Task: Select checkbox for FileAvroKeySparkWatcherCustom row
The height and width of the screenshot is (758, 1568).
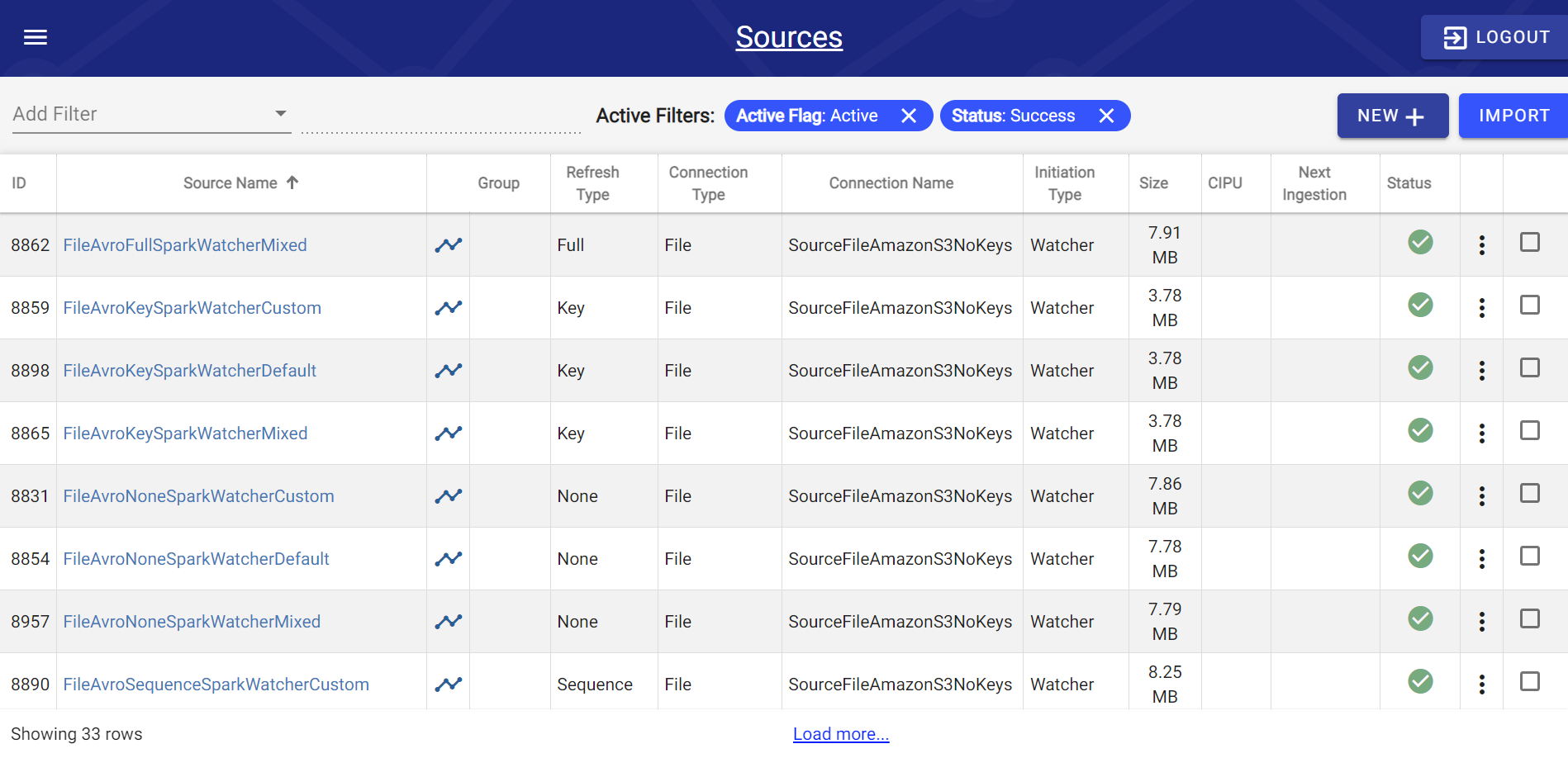Action: 1530,305
